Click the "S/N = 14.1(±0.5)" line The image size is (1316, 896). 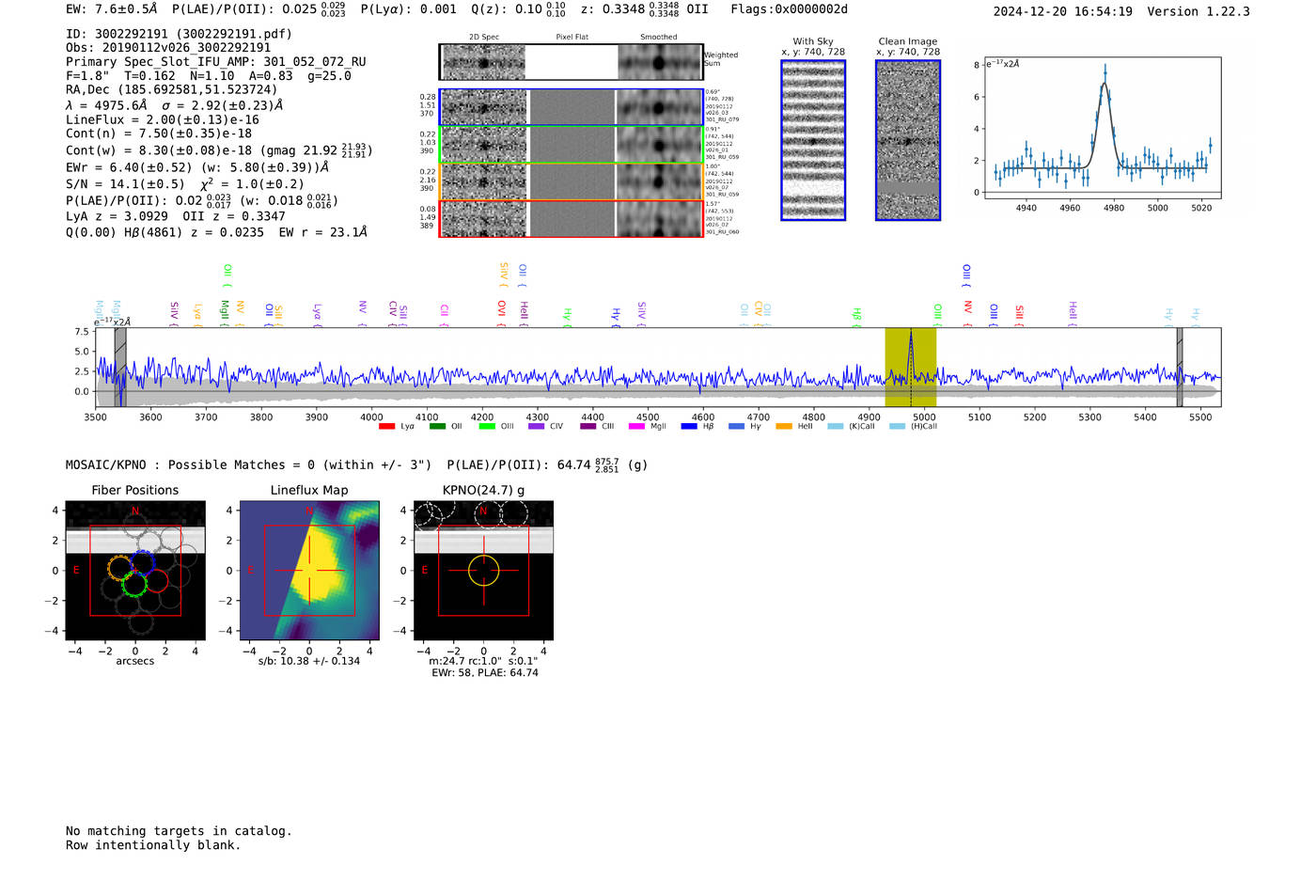point(126,184)
